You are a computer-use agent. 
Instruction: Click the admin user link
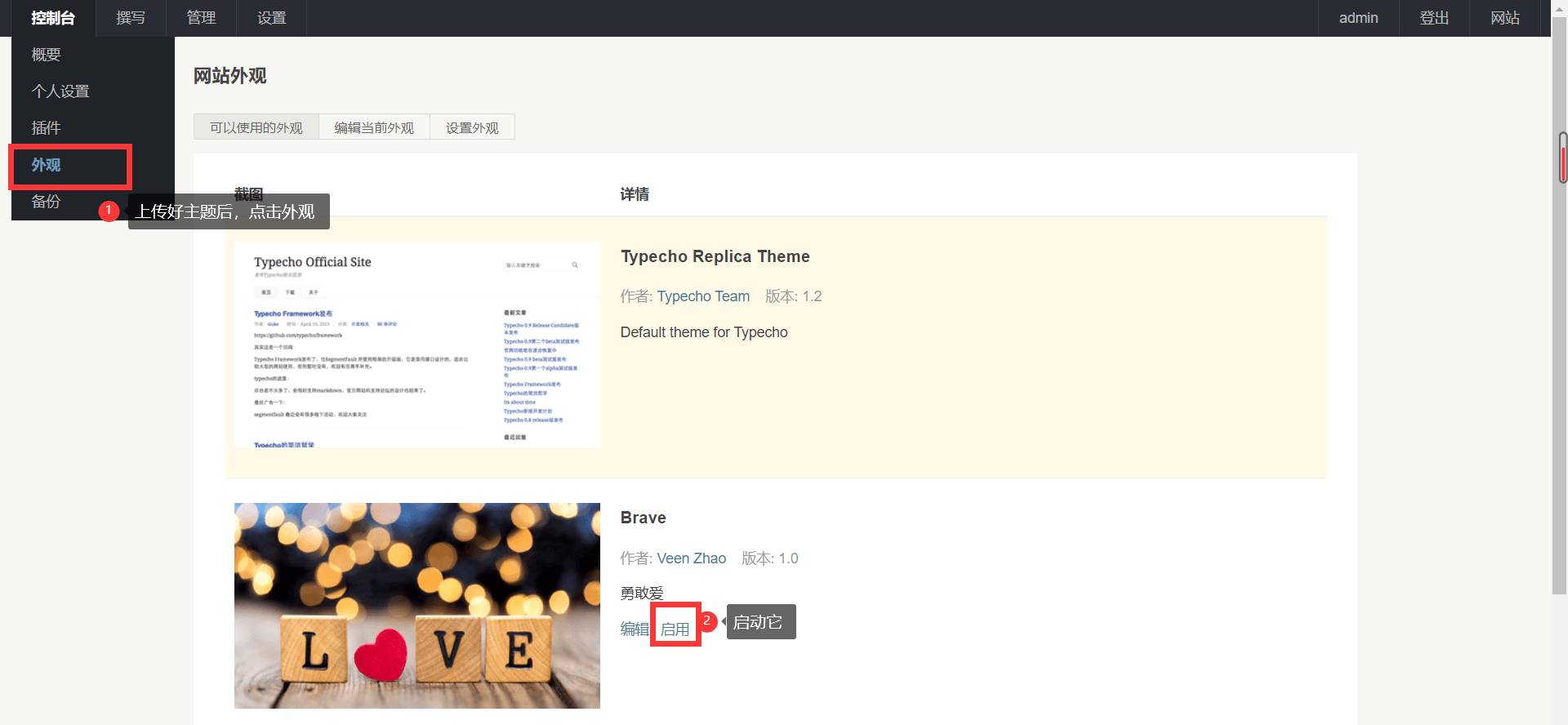point(1358,18)
